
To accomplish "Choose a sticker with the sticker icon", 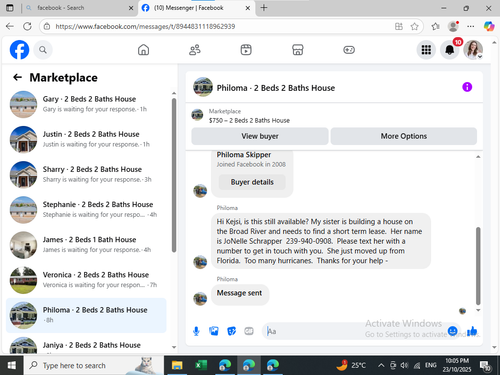I will click(x=231, y=331).
